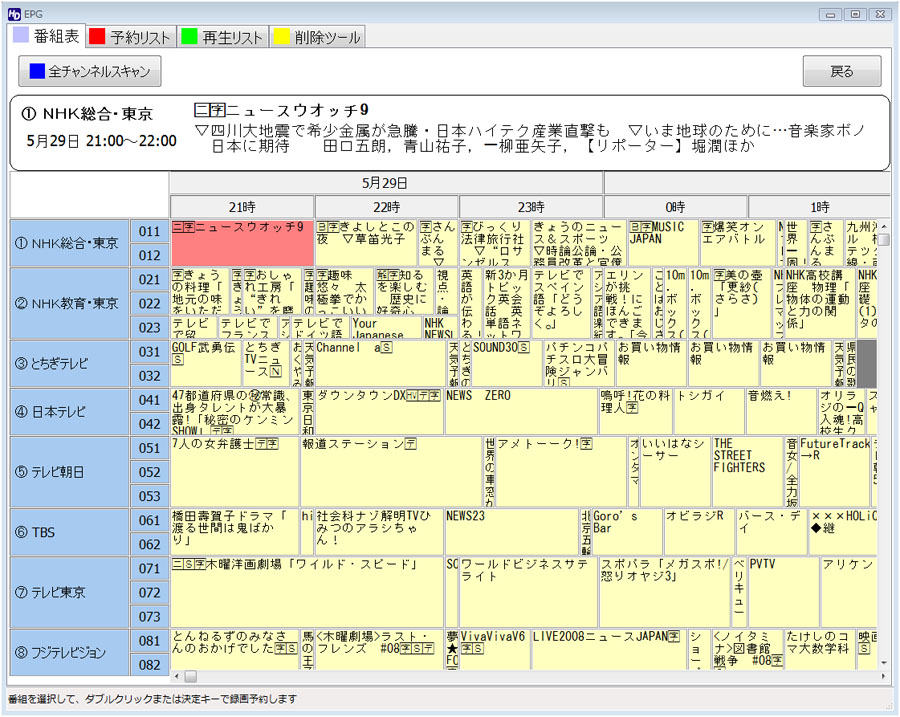Select the SOUND30 program
Image resolution: width=900 pixels, height=717 pixels.
507,363
